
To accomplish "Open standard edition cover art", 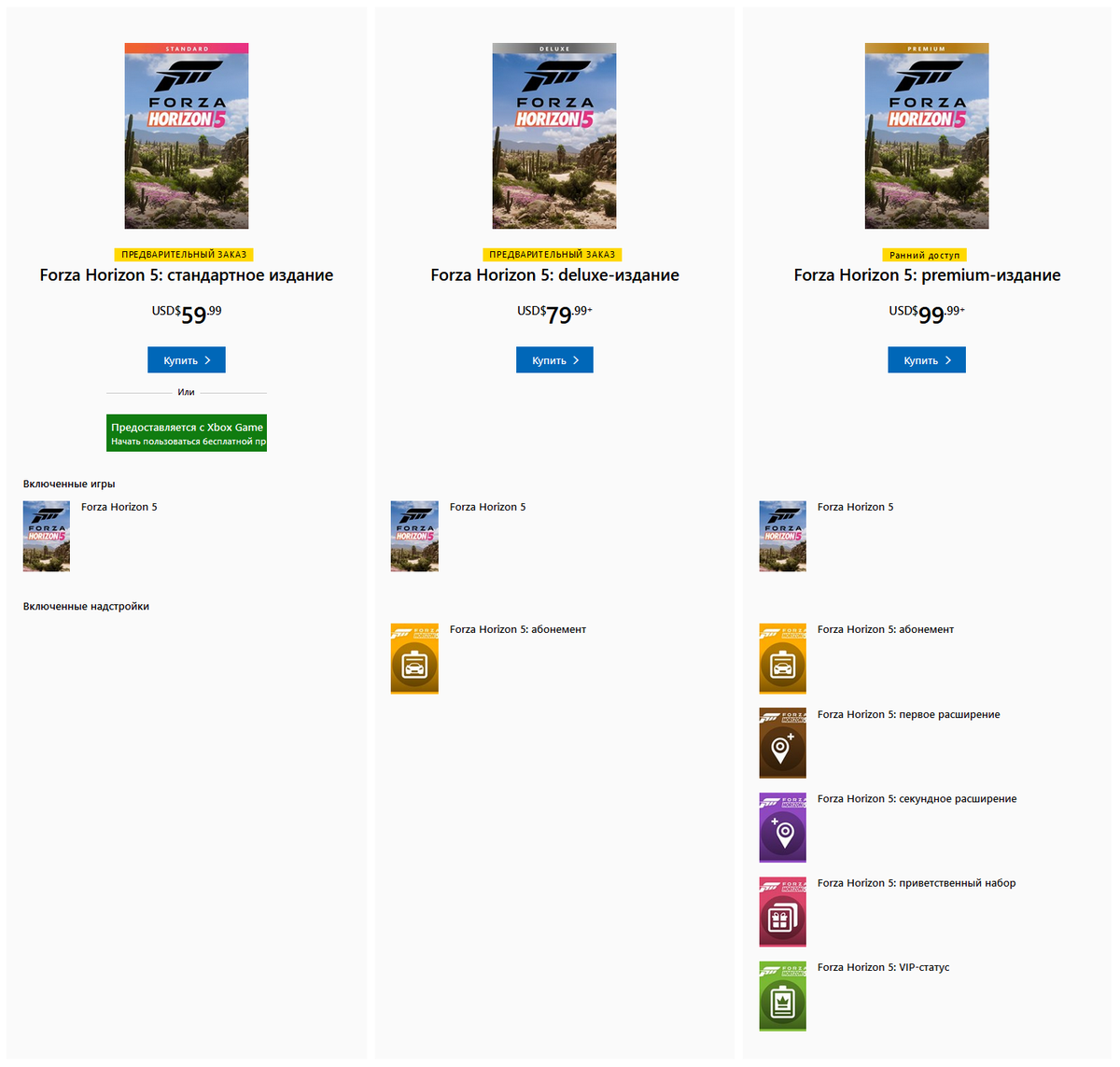I will tap(187, 136).
